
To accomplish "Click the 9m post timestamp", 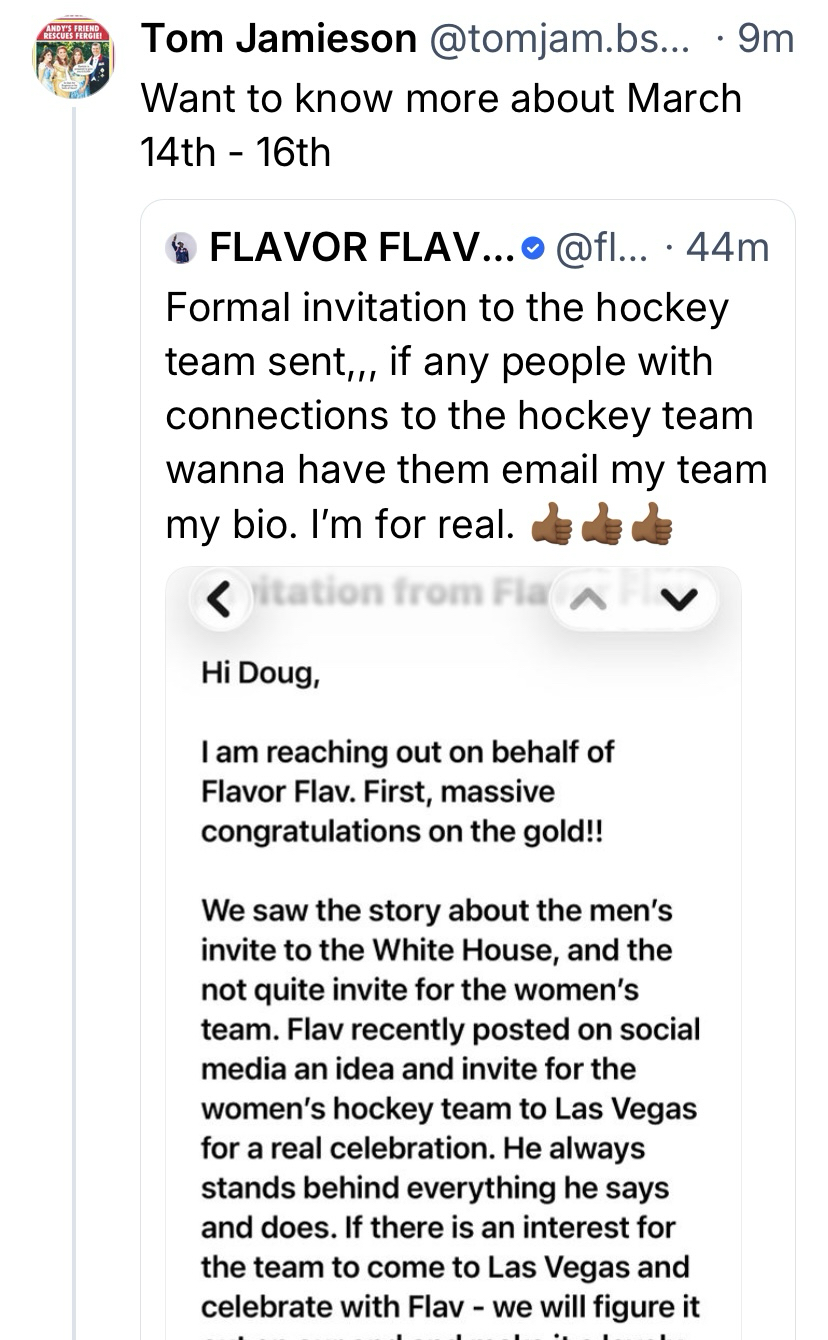I will coord(764,40).
